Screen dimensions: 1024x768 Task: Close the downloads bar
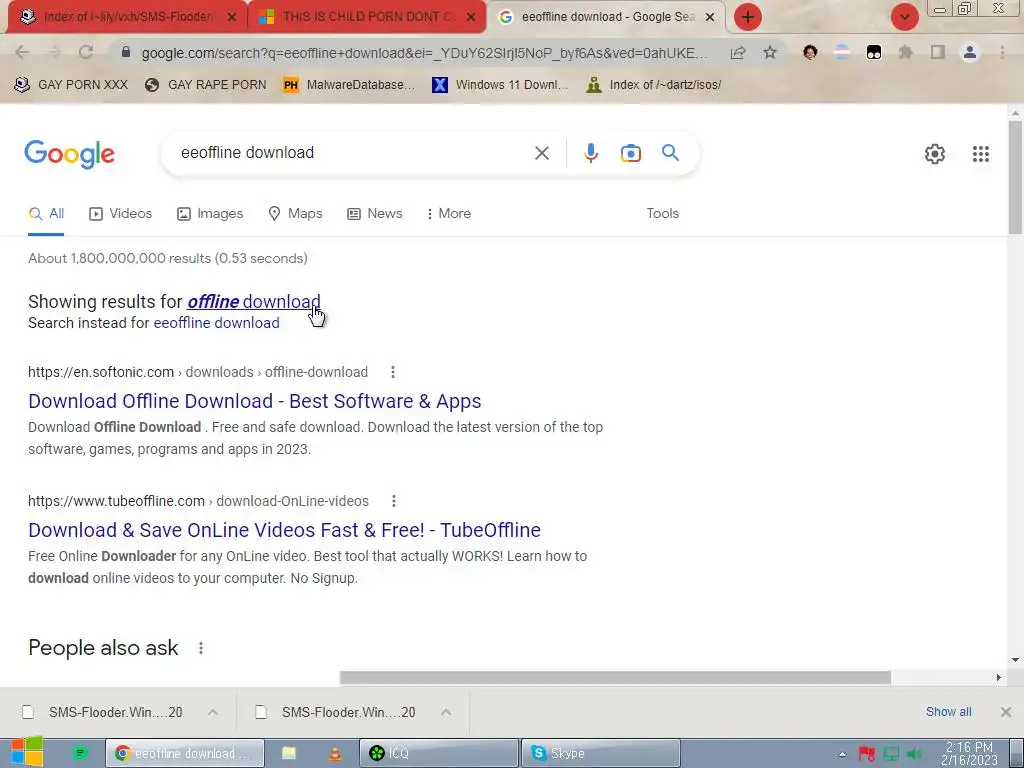(x=1006, y=712)
